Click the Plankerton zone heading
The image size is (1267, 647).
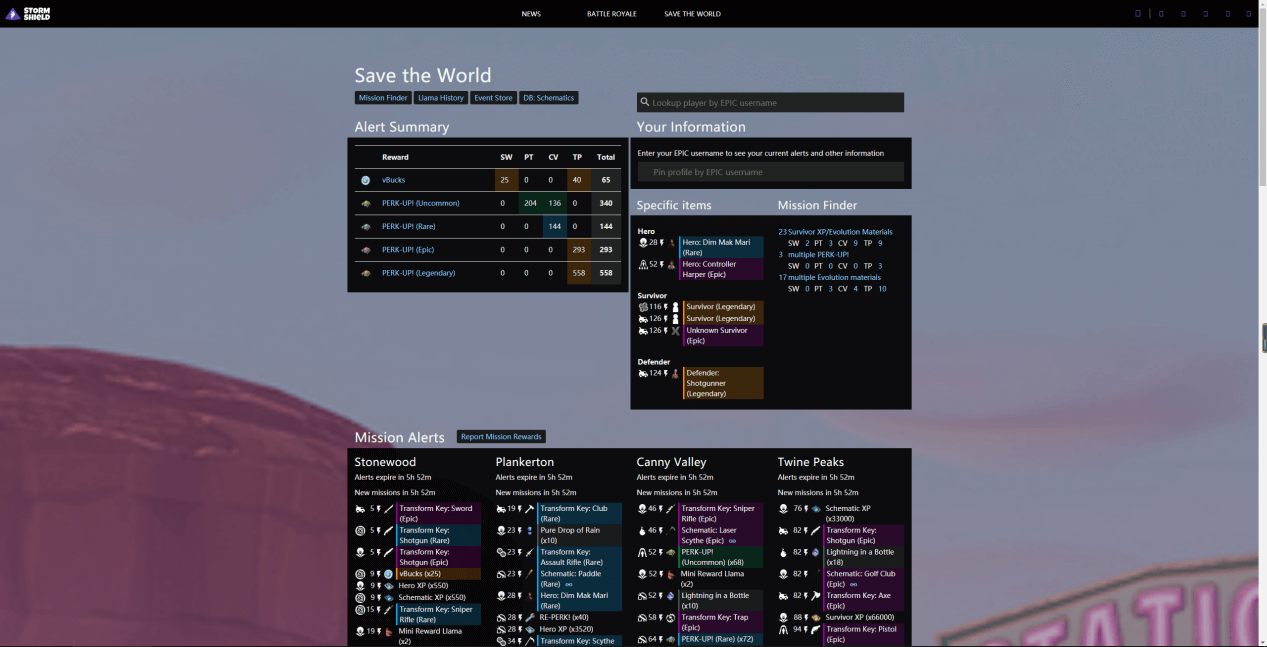tap(525, 462)
